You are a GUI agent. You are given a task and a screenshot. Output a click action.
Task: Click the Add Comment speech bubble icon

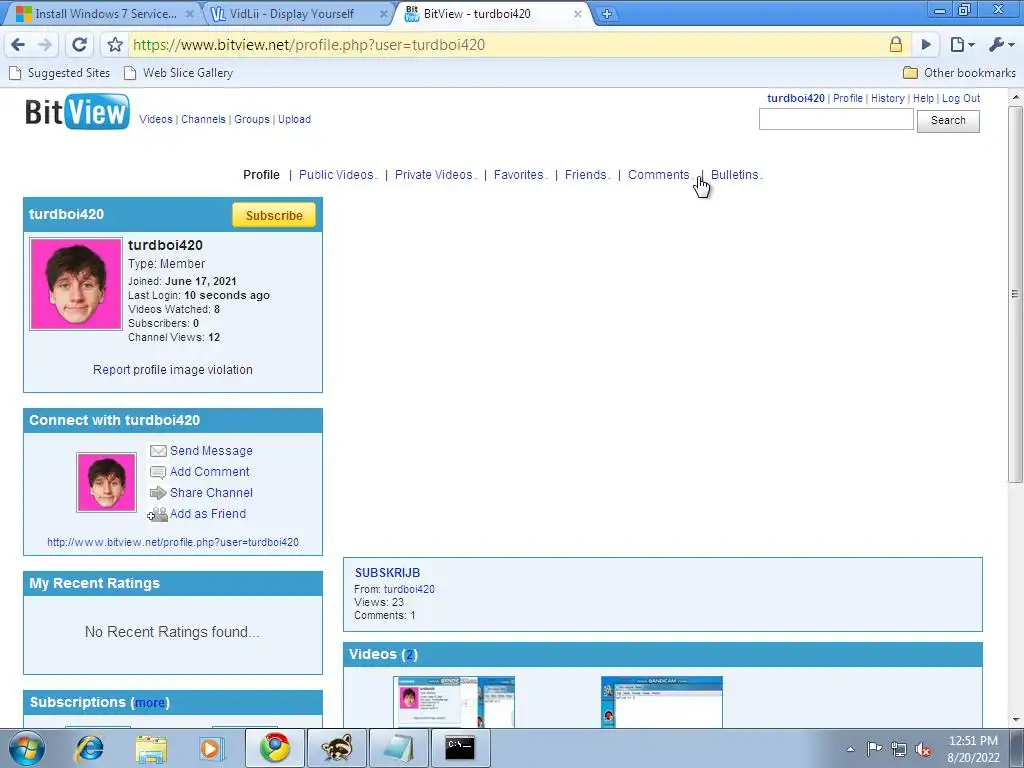click(x=158, y=472)
